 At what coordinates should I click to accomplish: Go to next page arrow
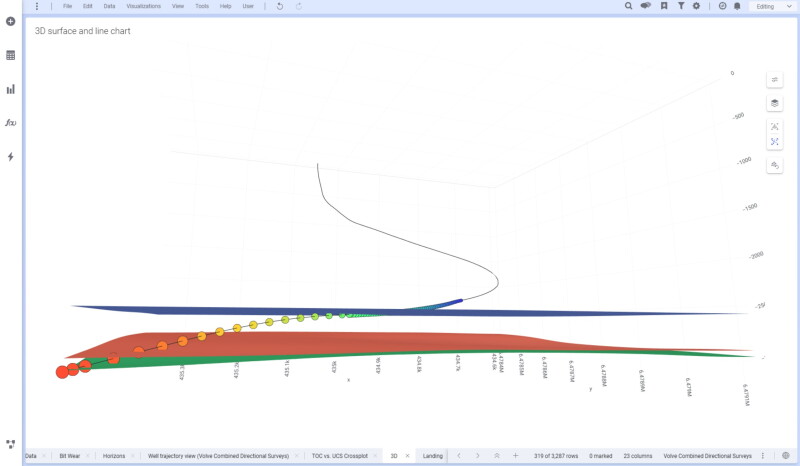coord(478,455)
